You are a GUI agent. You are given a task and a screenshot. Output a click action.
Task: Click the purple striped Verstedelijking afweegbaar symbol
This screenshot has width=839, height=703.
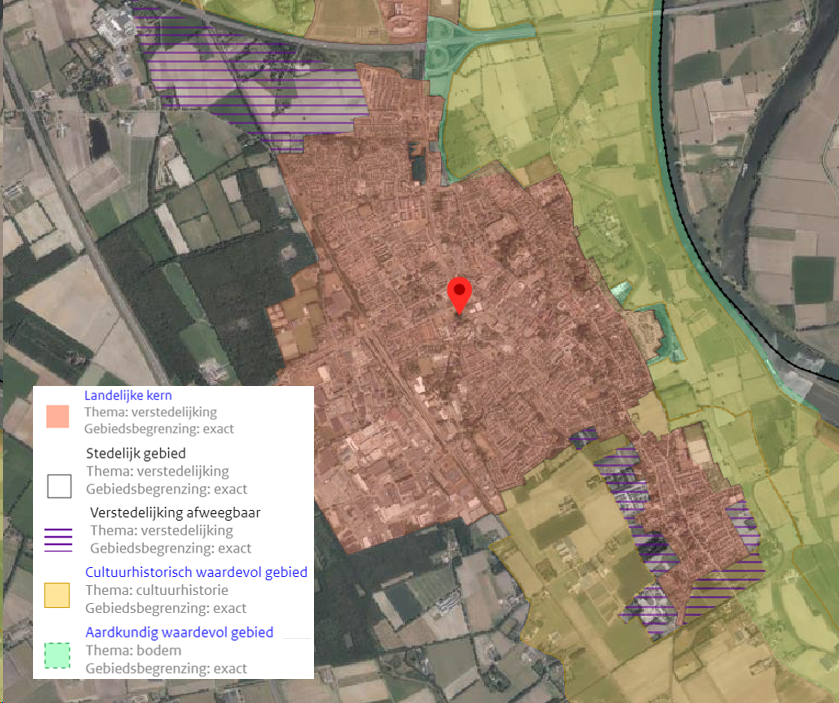click(58, 540)
